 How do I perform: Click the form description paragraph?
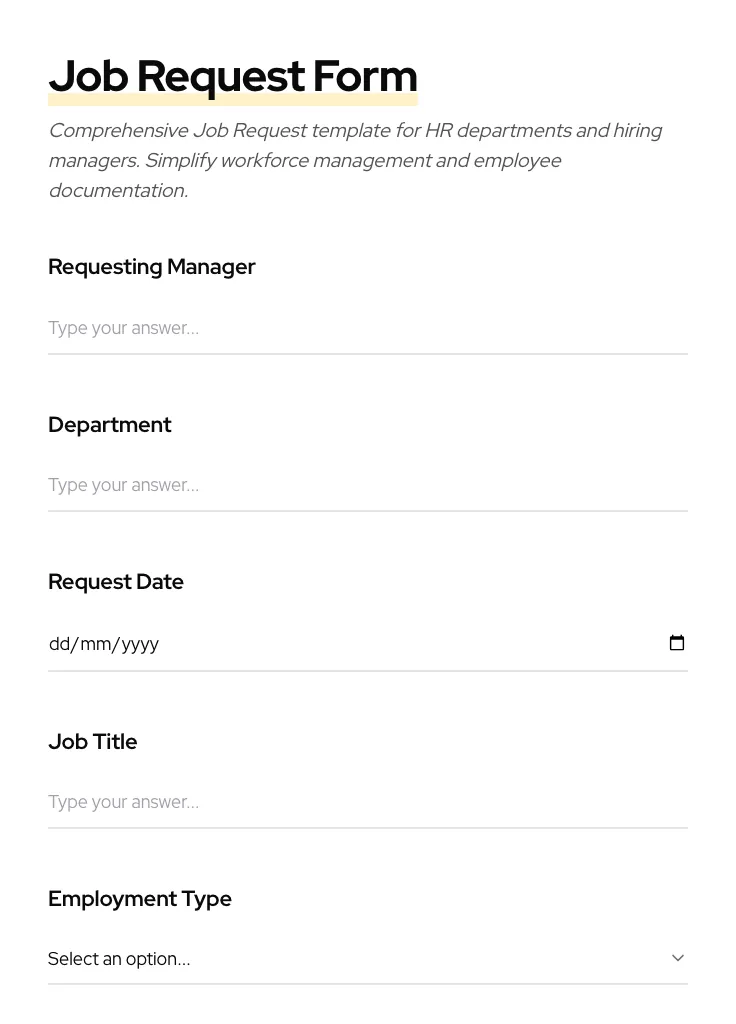(x=355, y=160)
